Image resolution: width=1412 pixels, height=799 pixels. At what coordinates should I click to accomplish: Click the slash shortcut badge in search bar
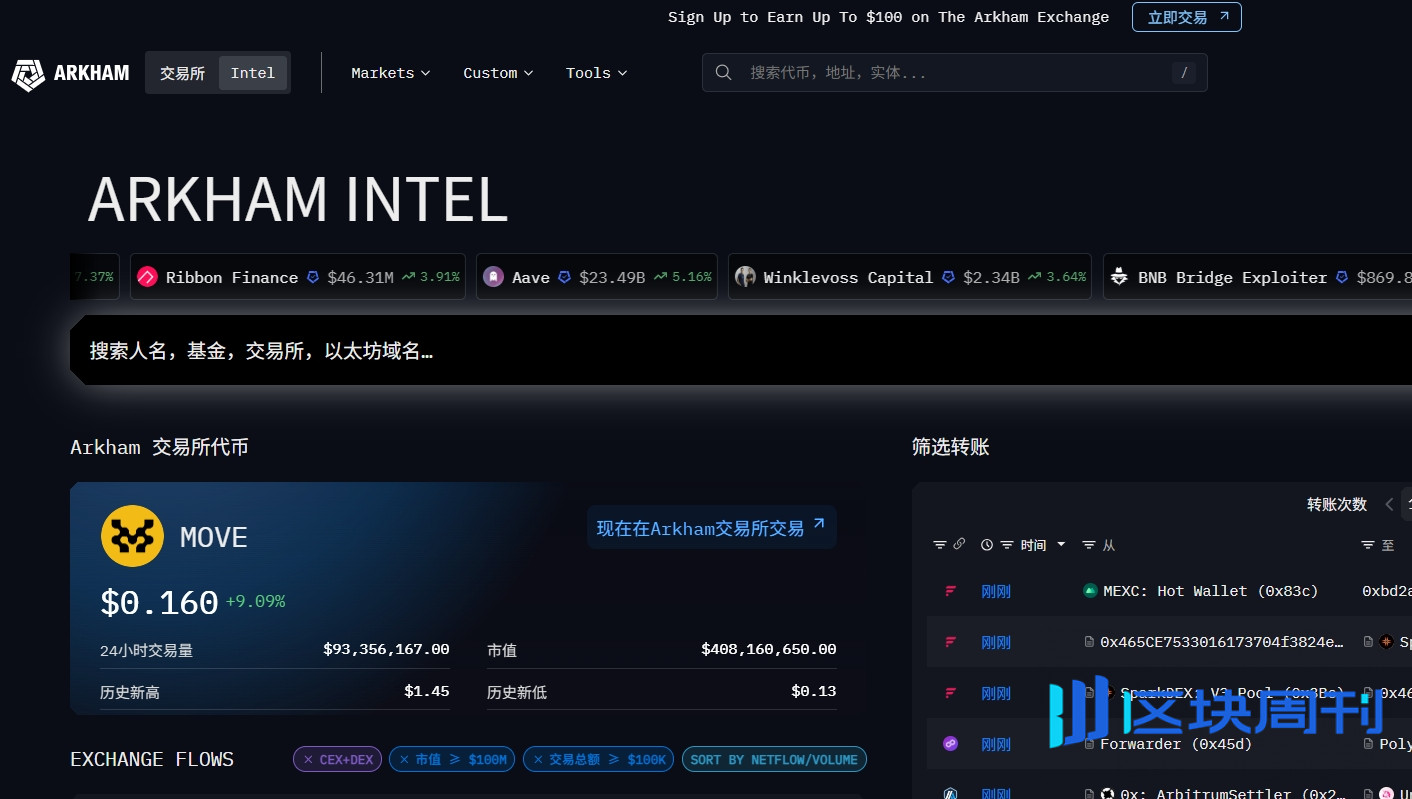click(1184, 73)
